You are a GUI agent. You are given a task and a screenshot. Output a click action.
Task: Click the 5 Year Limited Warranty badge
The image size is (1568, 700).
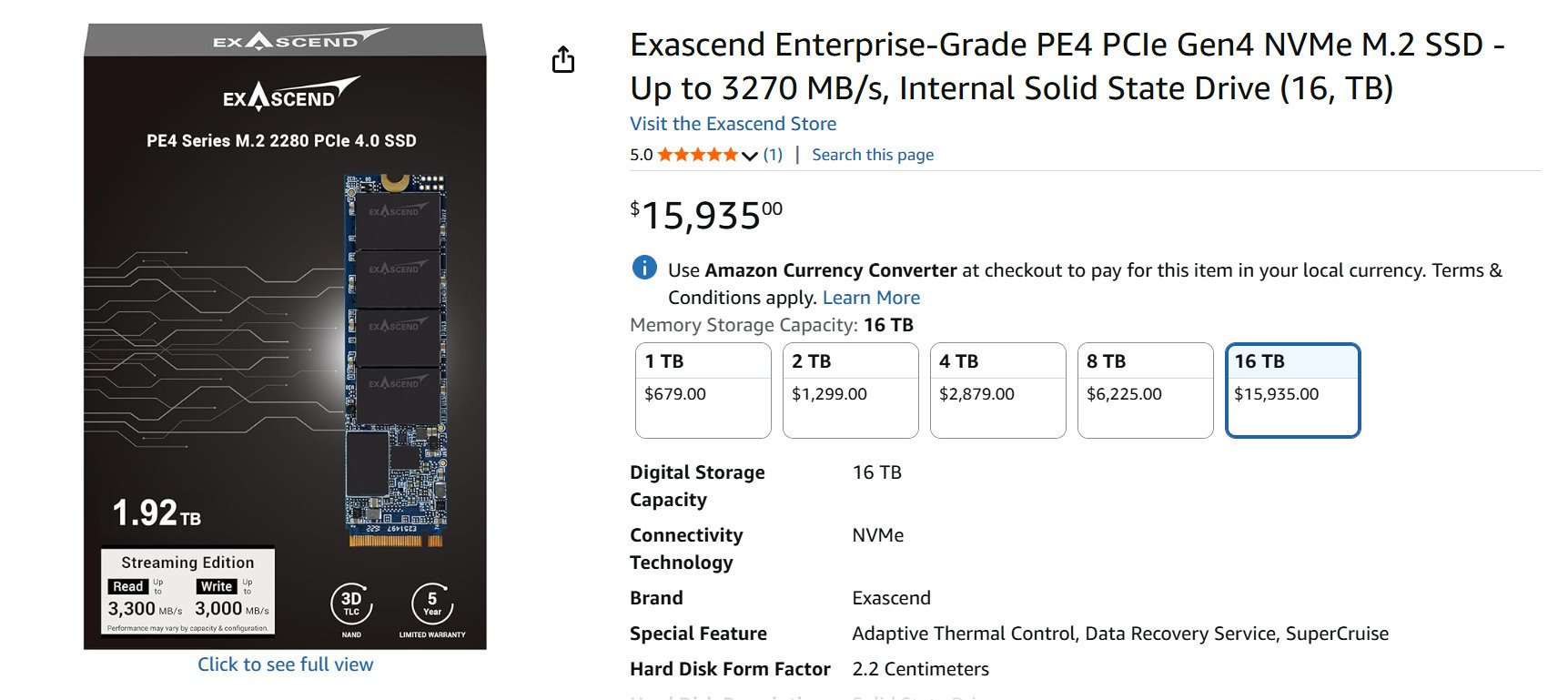[432, 604]
